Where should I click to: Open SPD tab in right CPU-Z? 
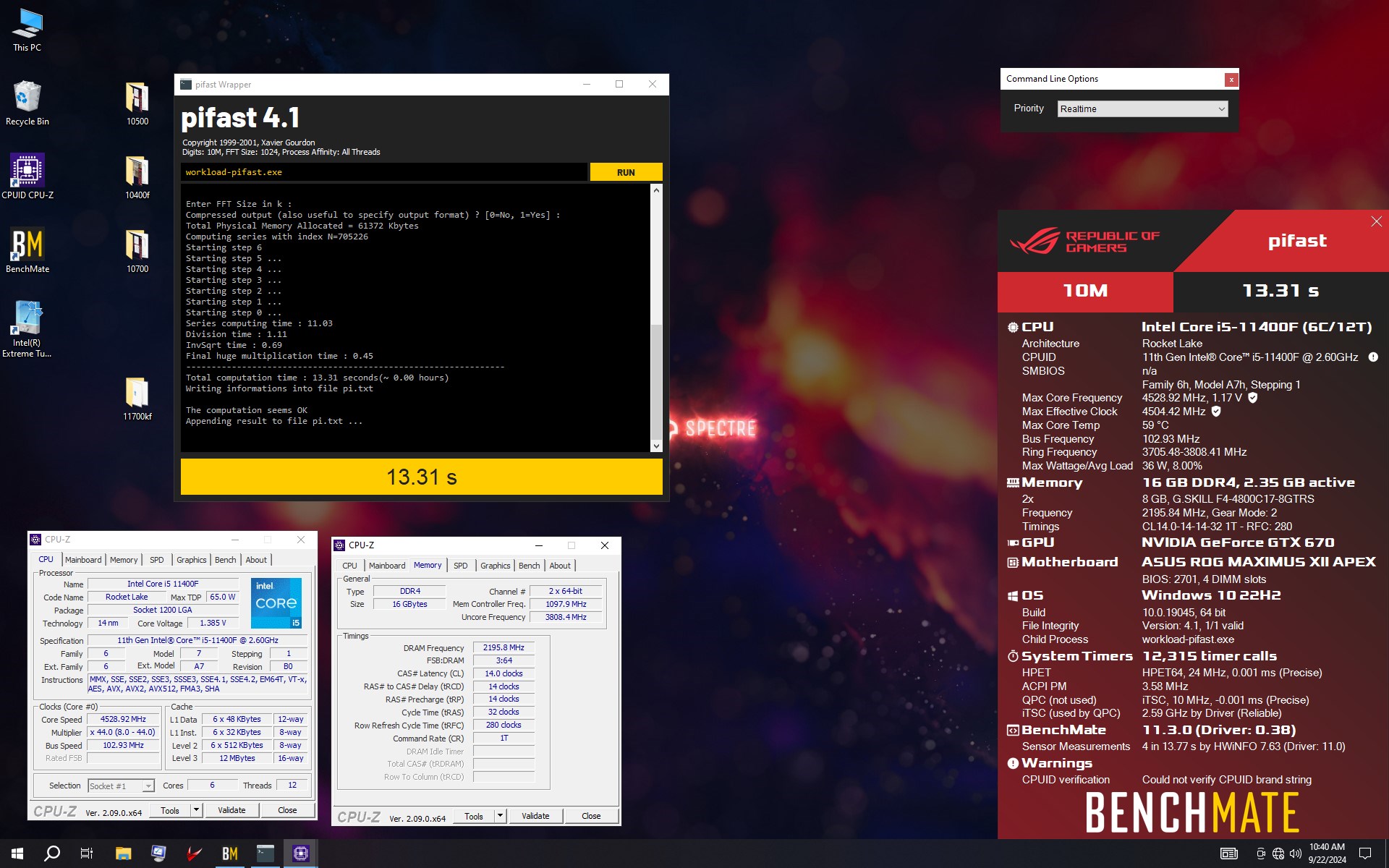[x=461, y=566]
